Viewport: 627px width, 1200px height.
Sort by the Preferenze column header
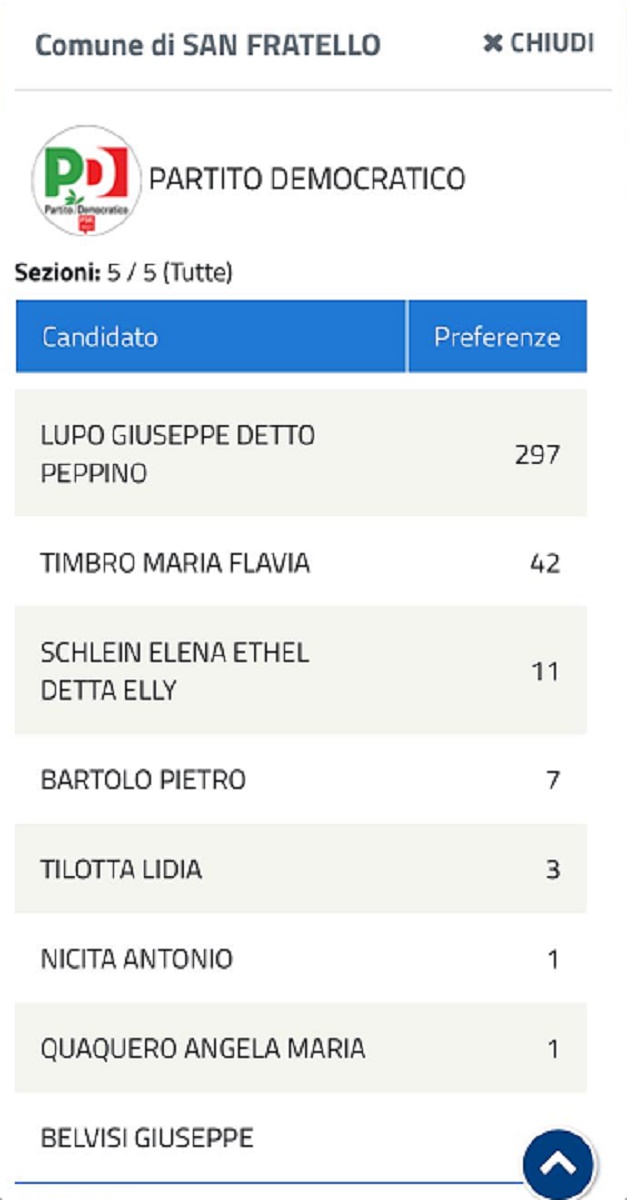[497, 337]
